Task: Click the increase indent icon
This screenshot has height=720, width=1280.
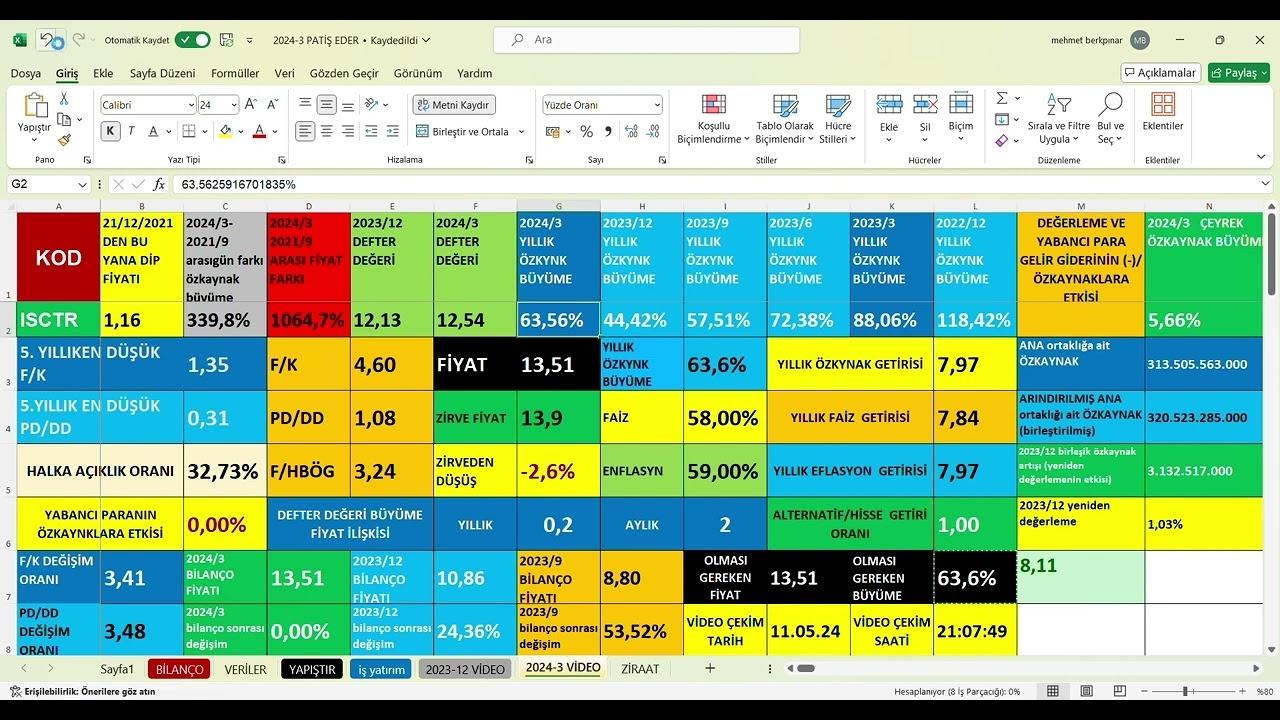Action: point(392,131)
